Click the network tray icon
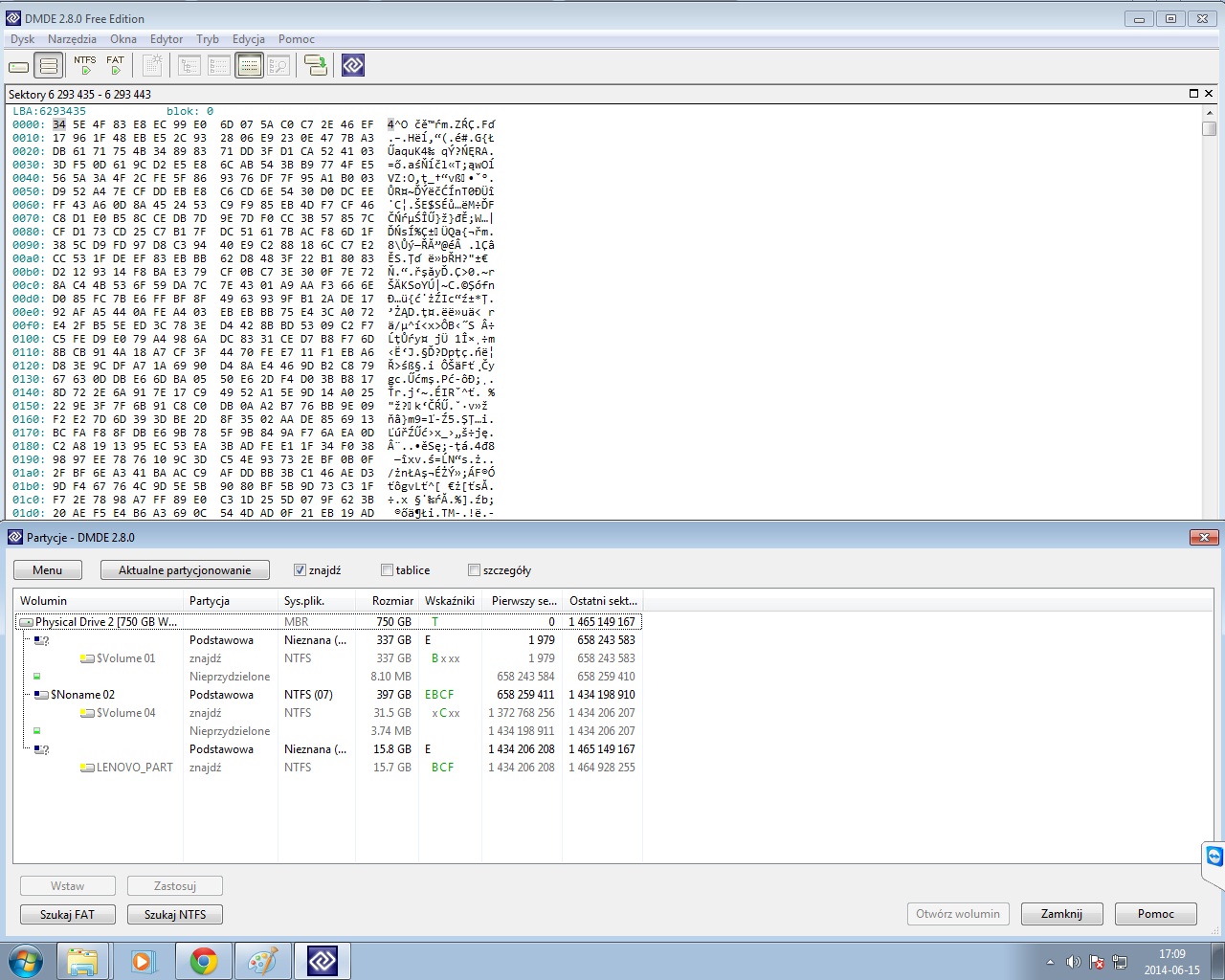Image resolution: width=1225 pixels, height=980 pixels. pyautogui.click(x=1120, y=962)
